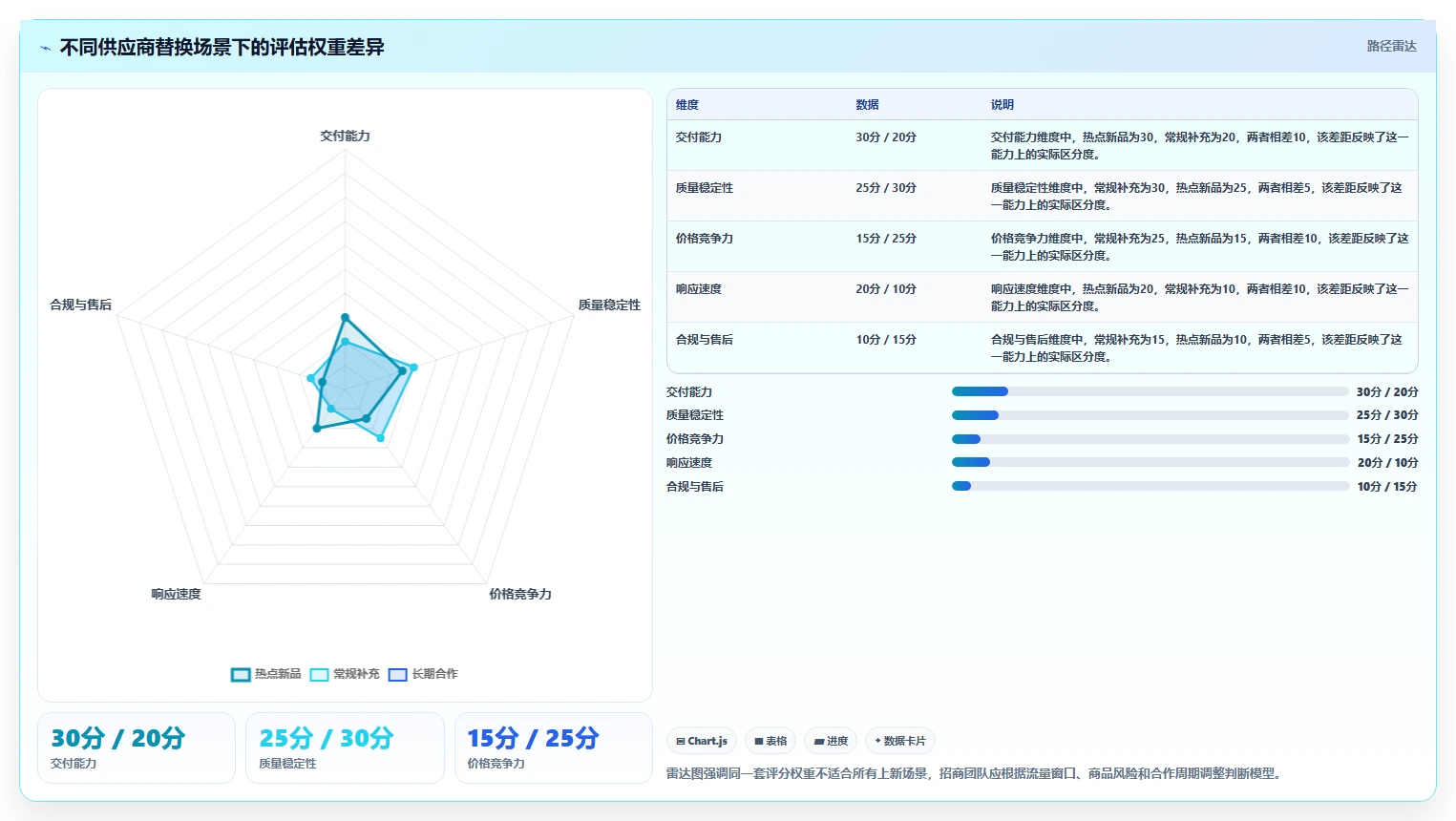Viewport: 1456px width, 821px height.
Task: Click the Chart.js tag
Action: click(702, 741)
